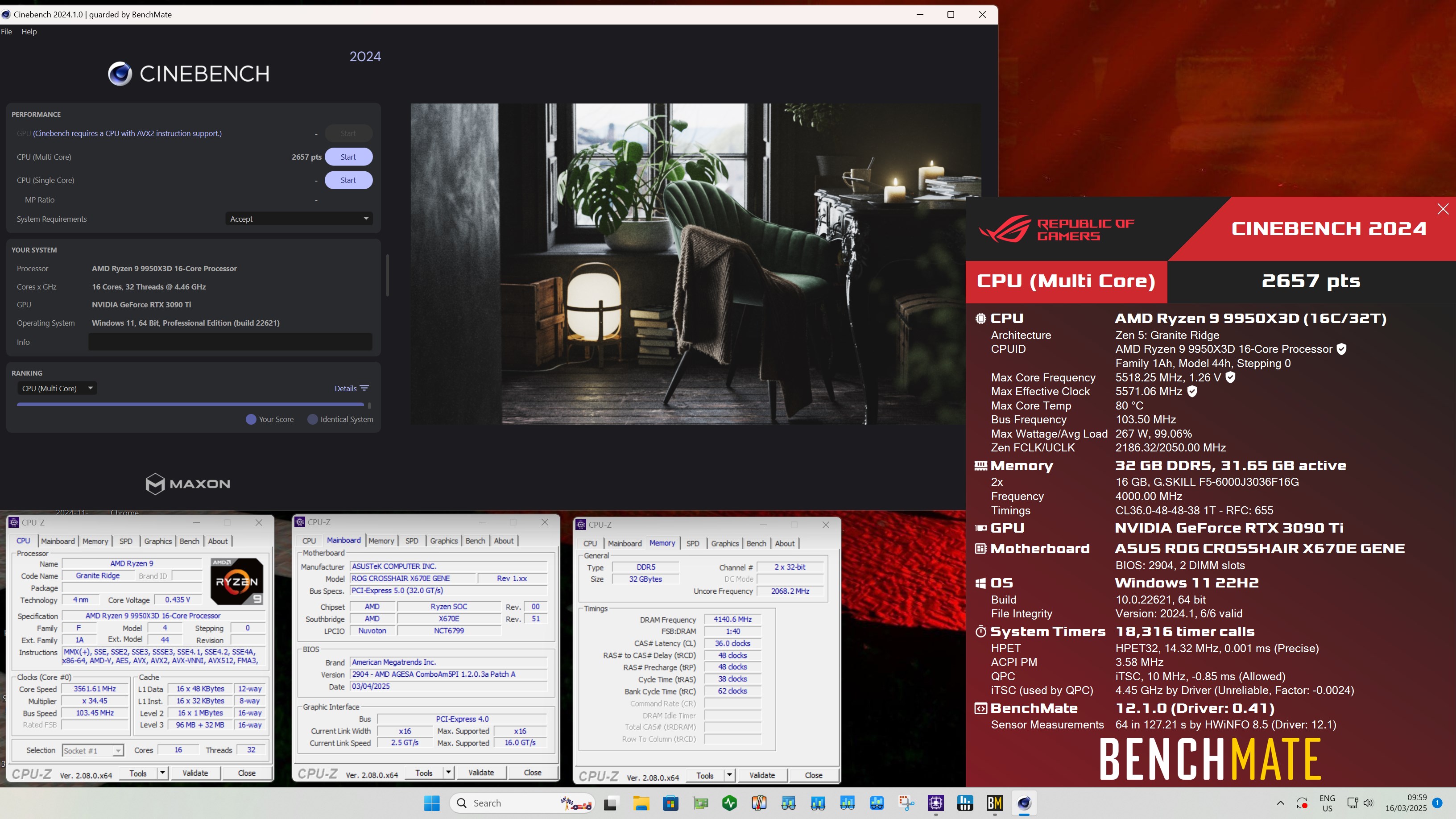Click the title bar icon of left CPU-Z window
The height and width of the screenshot is (819, 1456).
tap(14, 522)
